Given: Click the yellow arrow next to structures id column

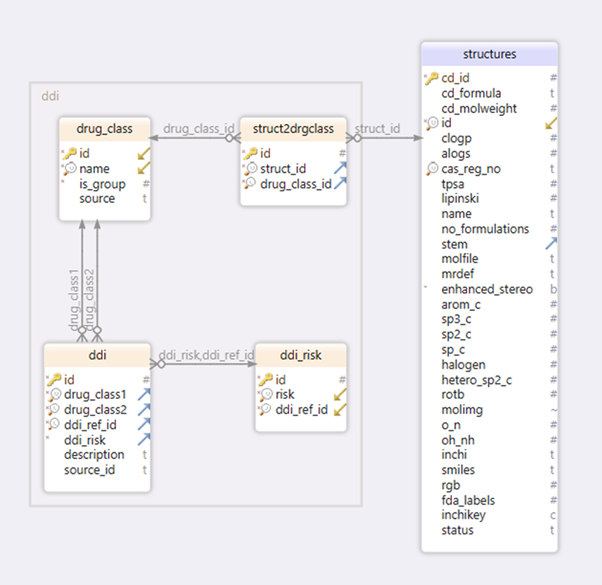Looking at the screenshot, I should 551,123.
